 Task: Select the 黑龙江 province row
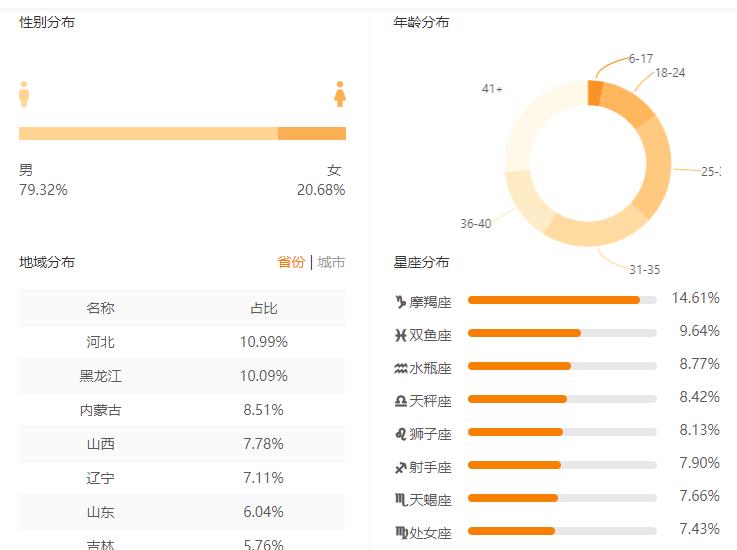(x=182, y=376)
